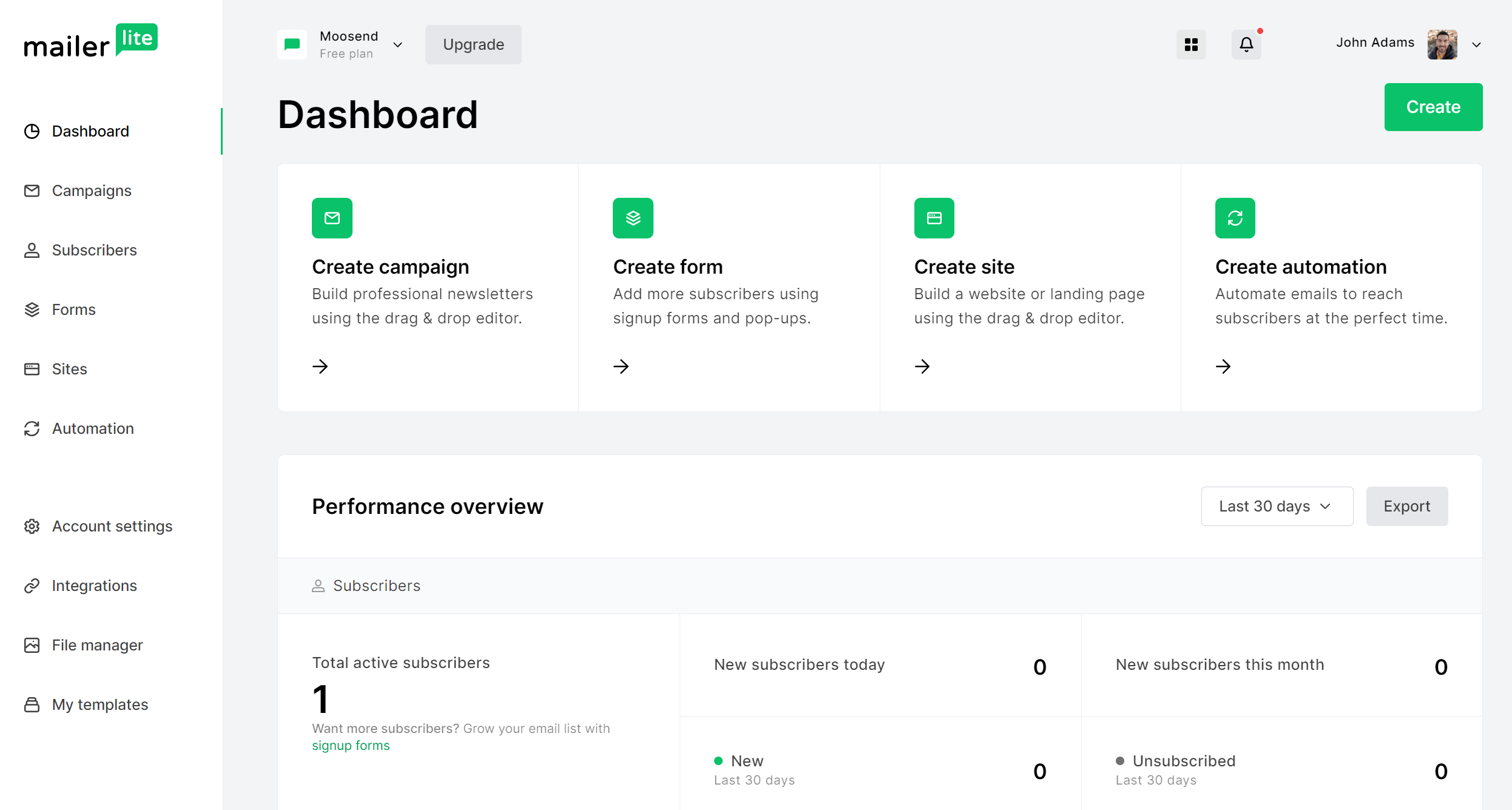The image size is (1512, 810).
Task: Click the Sites icon in sidebar
Action: click(x=32, y=369)
